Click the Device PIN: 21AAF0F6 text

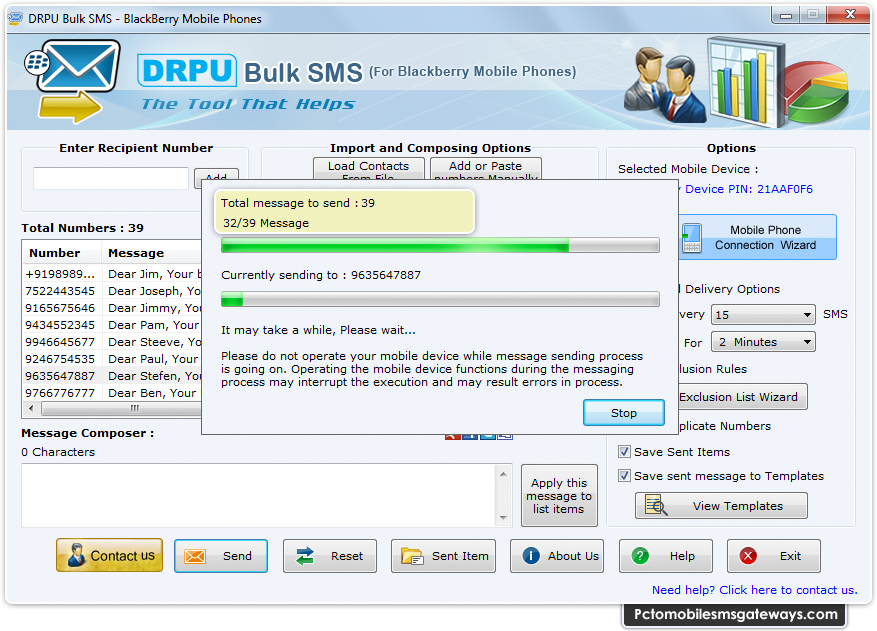[748, 189]
